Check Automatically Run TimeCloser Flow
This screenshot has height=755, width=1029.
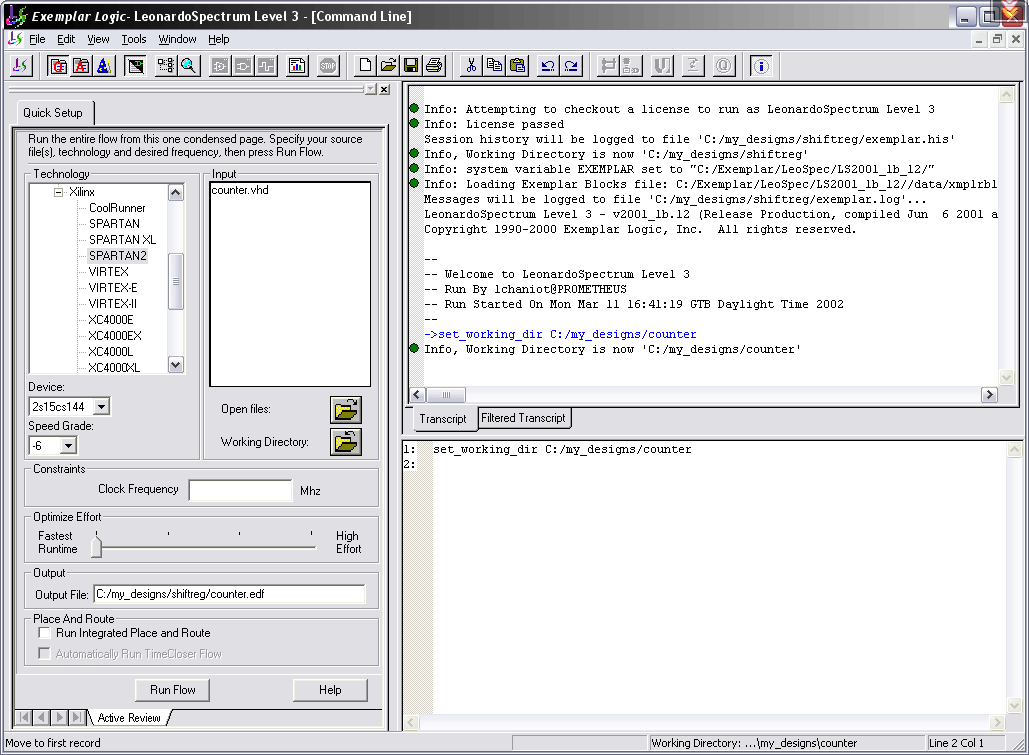coord(45,654)
